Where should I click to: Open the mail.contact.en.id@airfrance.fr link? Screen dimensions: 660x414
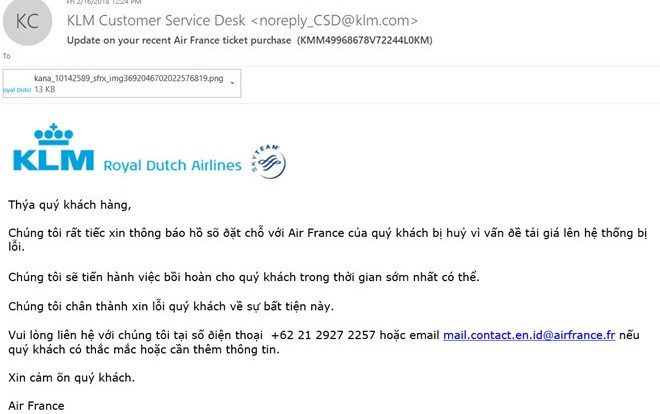(529, 335)
